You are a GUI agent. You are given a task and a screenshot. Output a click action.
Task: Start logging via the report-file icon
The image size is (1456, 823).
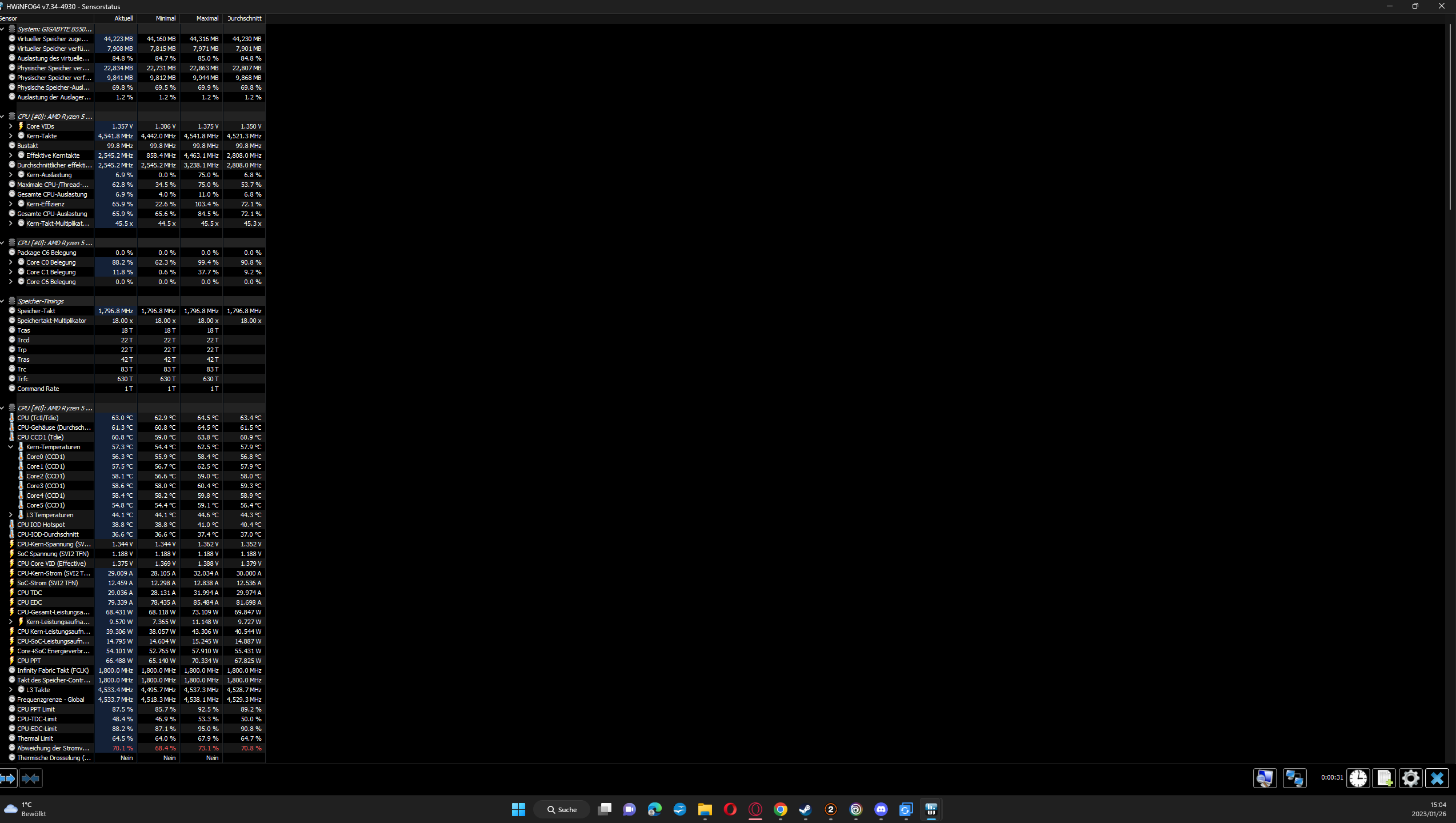click(x=1384, y=778)
